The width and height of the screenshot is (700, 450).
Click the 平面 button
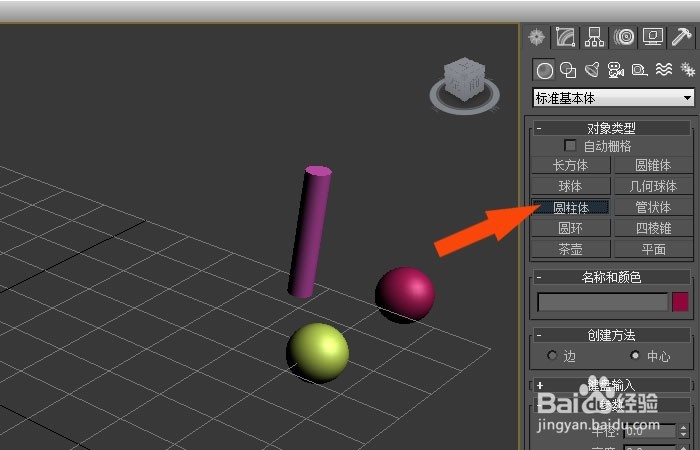654,249
